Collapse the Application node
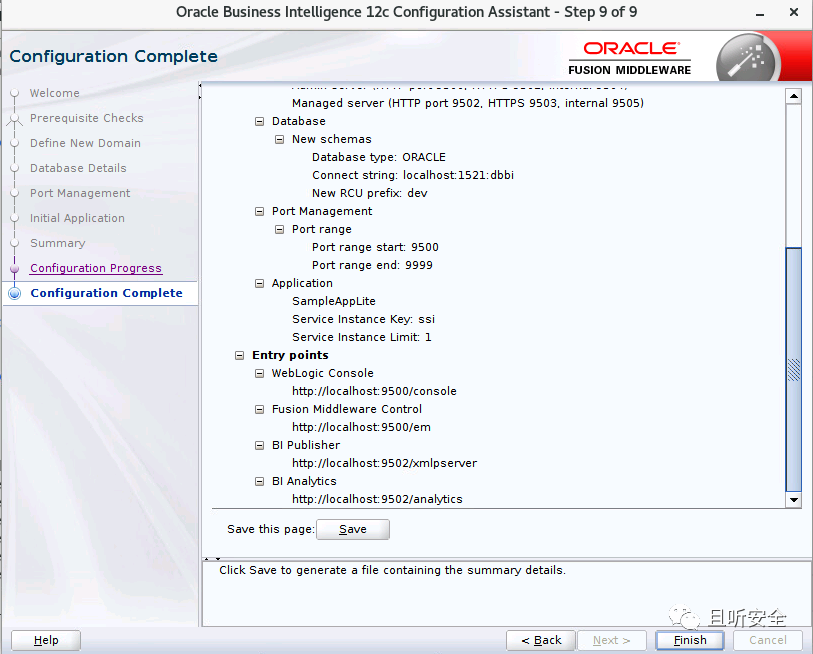This screenshot has height=654, width=813. [x=259, y=284]
